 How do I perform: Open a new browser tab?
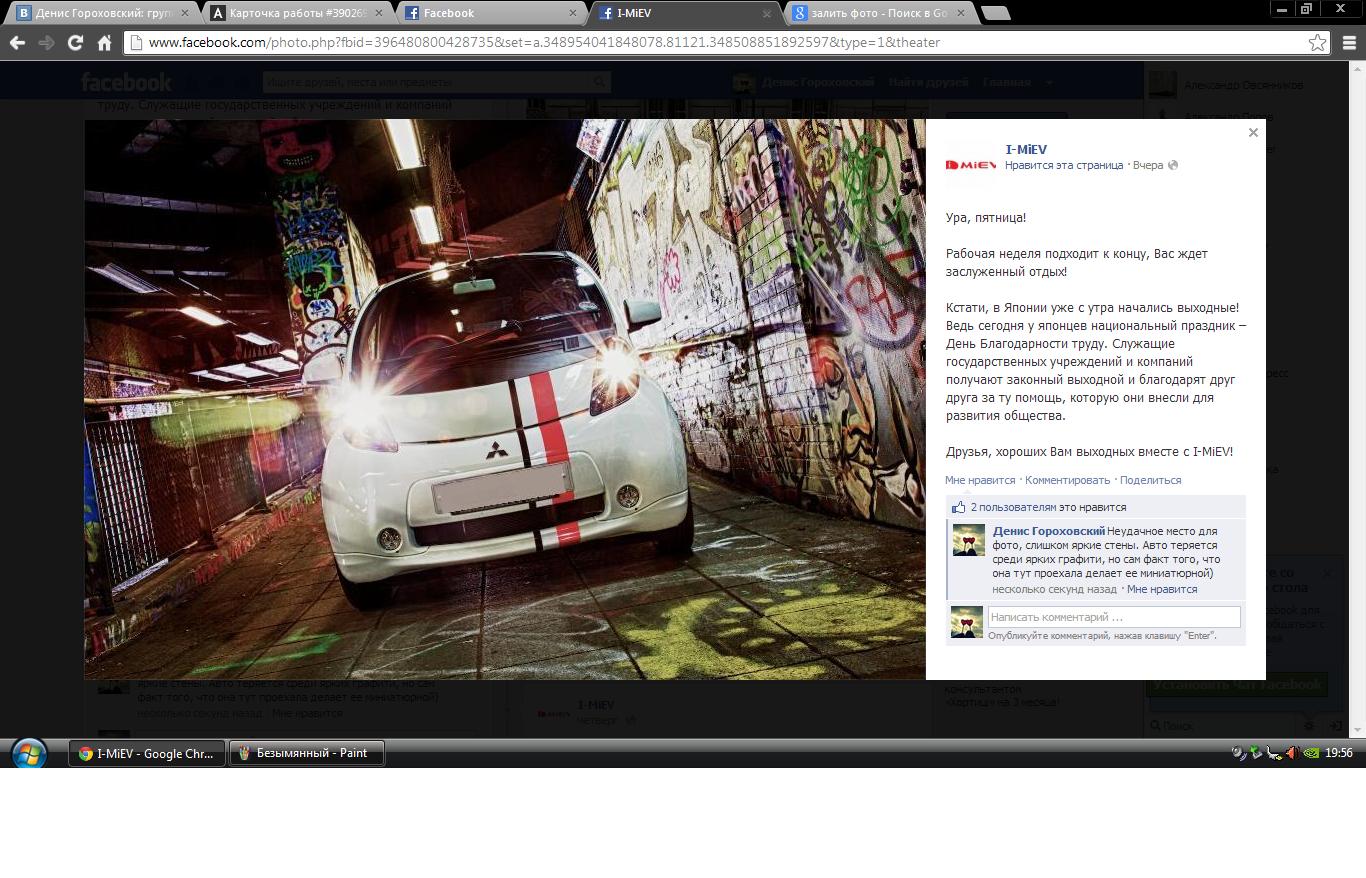(995, 13)
